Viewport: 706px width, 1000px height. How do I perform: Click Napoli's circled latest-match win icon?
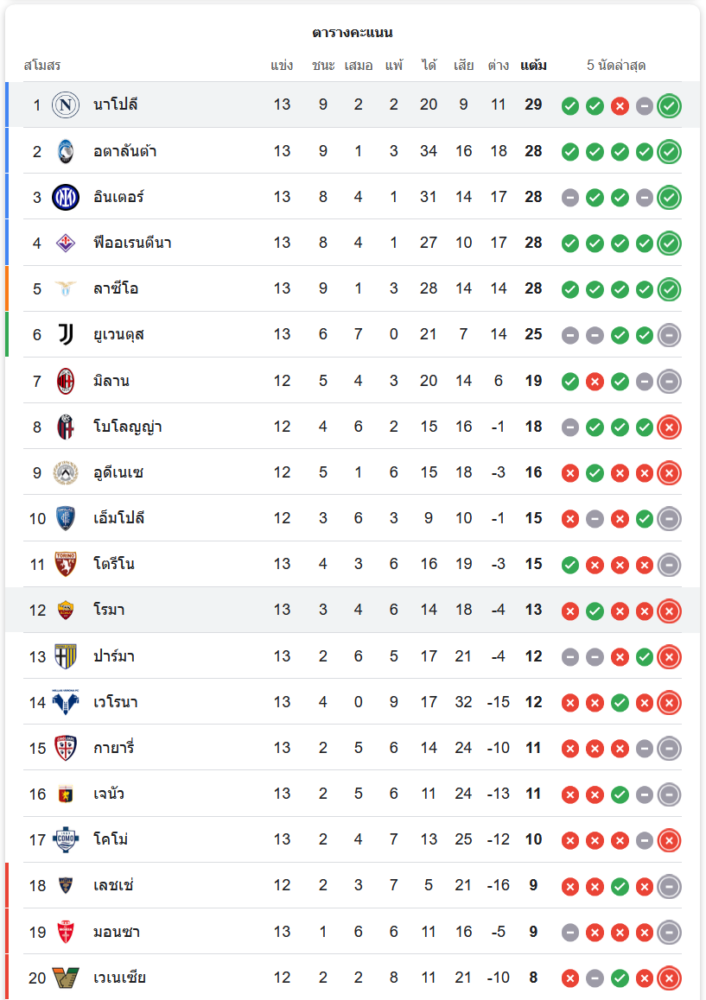coord(670,105)
